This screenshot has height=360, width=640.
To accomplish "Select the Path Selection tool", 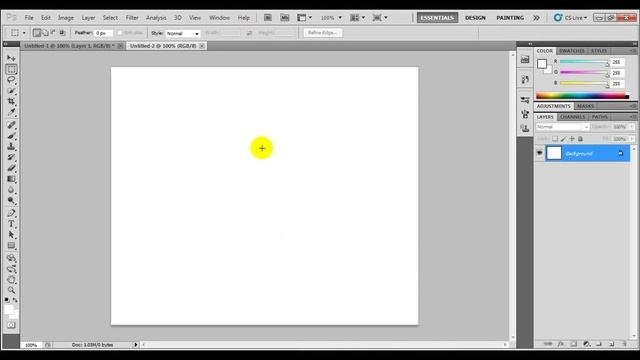I will point(11,235).
